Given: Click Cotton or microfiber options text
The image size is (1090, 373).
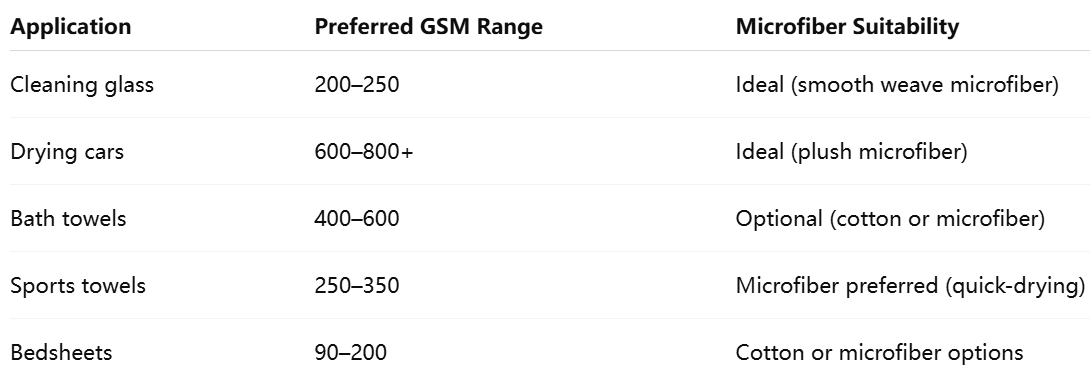Looking at the screenshot, I should (879, 352).
